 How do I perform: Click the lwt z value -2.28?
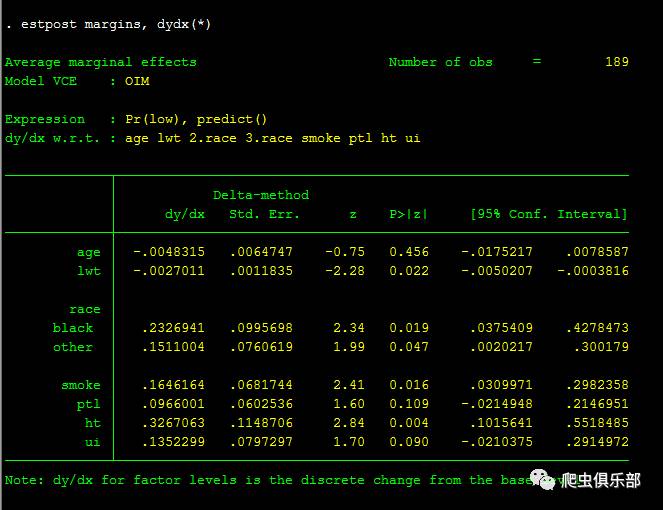point(345,271)
